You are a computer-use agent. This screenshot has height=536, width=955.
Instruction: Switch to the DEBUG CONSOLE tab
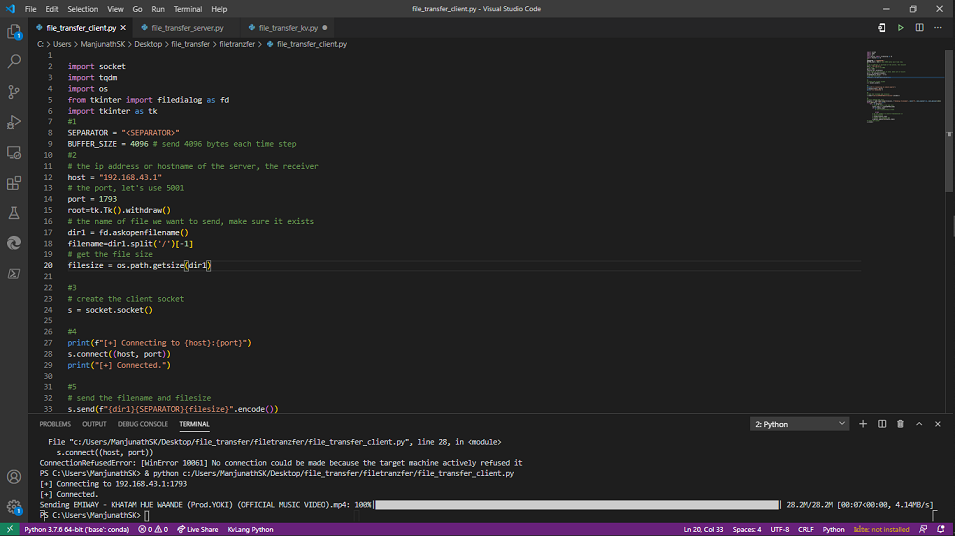(x=143, y=424)
